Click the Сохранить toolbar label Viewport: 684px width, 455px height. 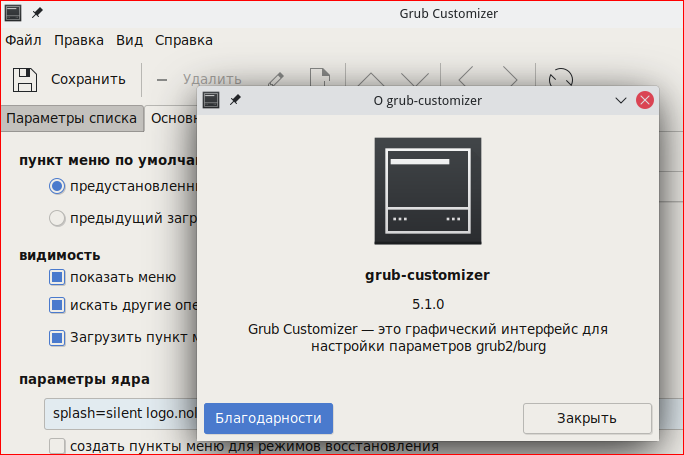click(88, 79)
